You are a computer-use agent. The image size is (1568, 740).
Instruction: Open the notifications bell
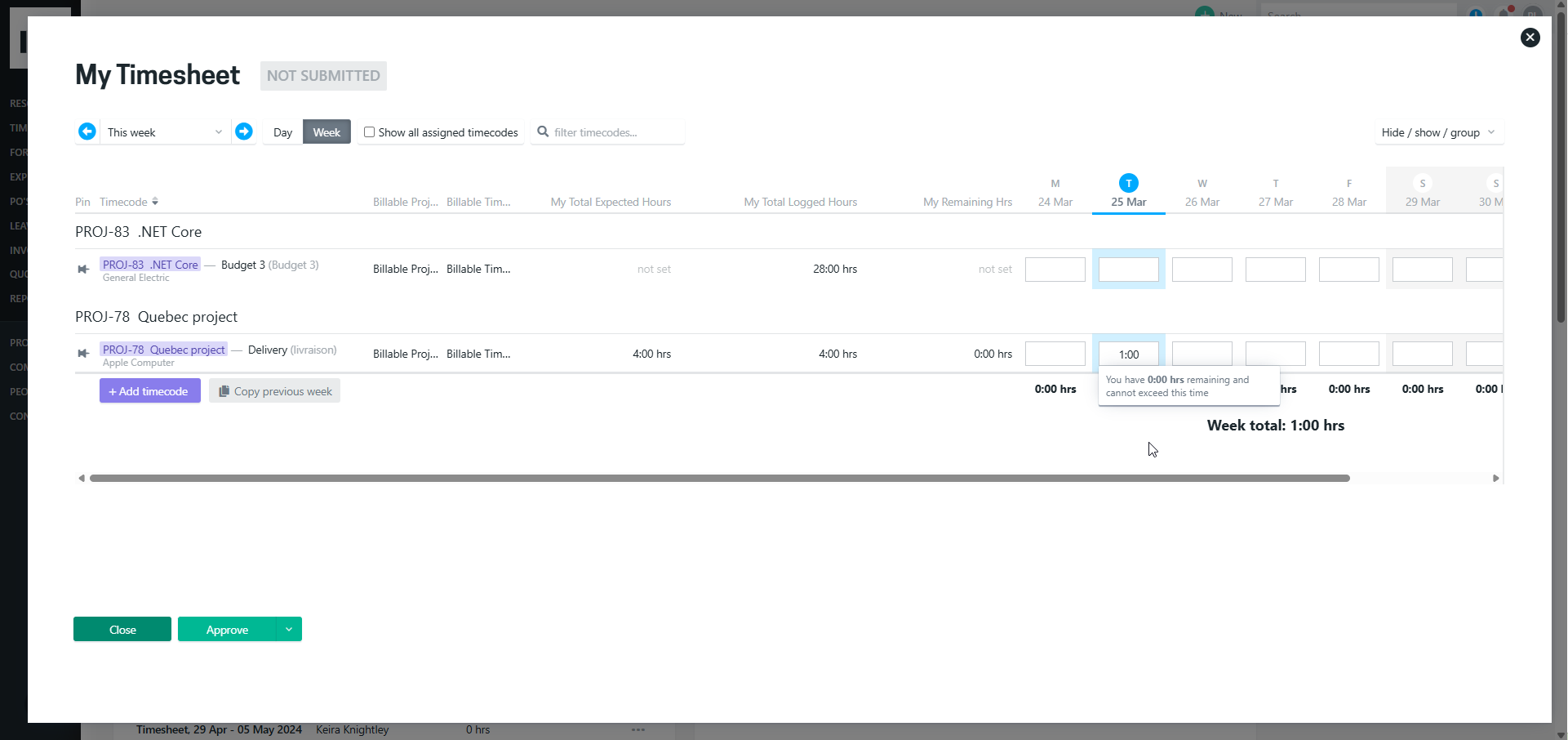(x=1504, y=14)
